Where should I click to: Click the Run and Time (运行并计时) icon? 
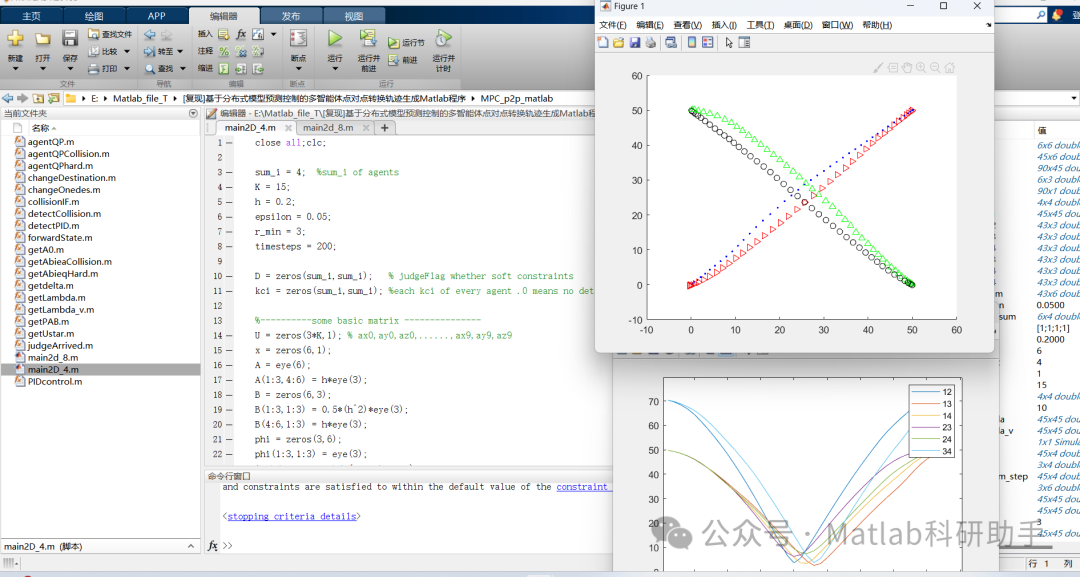(x=443, y=39)
